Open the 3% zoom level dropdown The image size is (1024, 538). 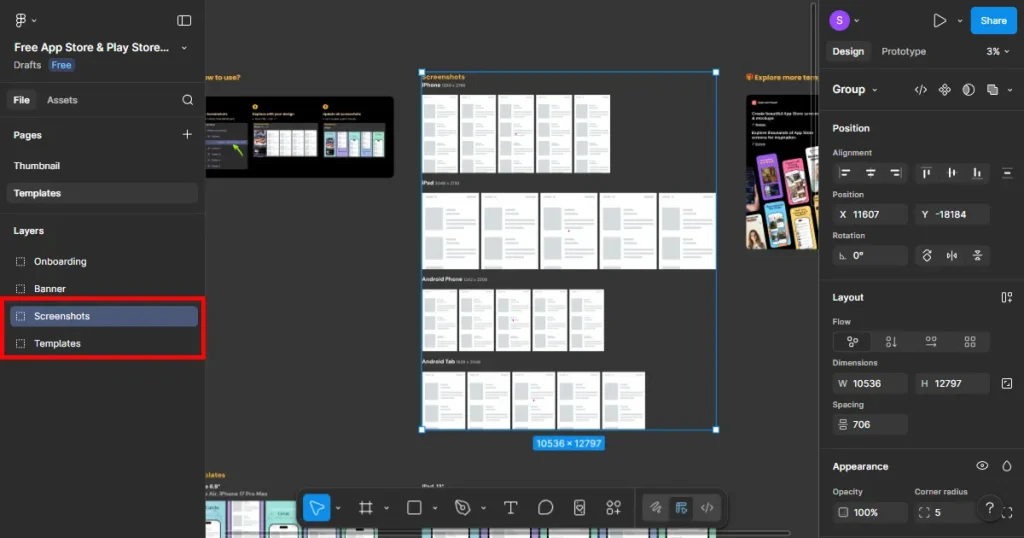[x=997, y=52]
